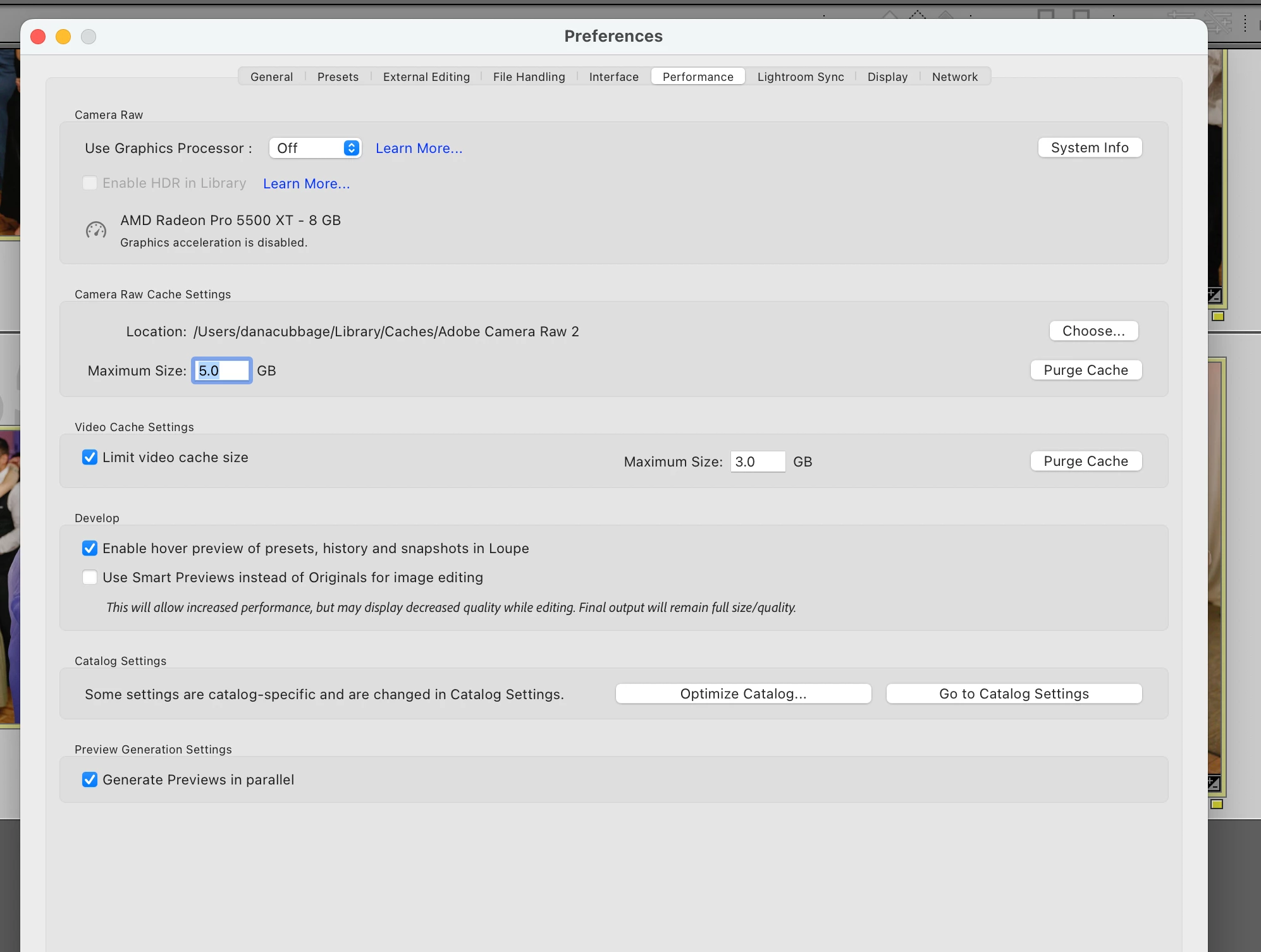The image size is (1261, 952).
Task: Open the Learn More link beside Graphics Processor
Action: [x=419, y=148]
